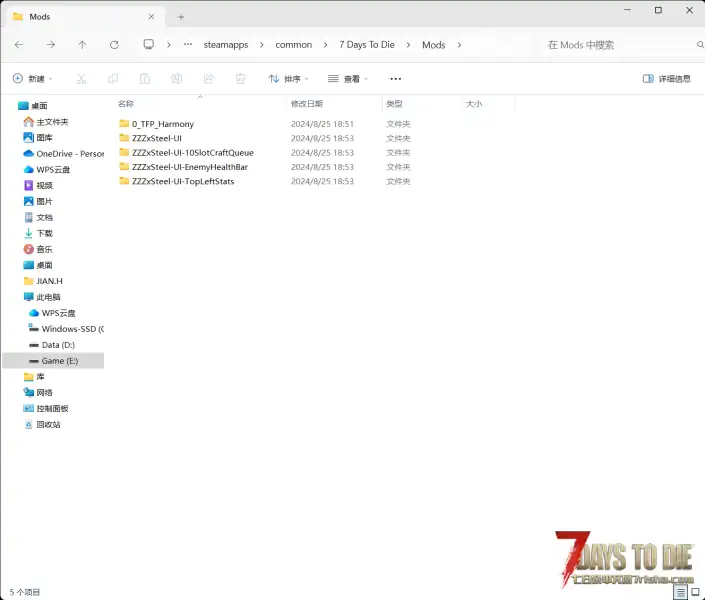Click the This PC monitor icon in address bar

coord(148,44)
